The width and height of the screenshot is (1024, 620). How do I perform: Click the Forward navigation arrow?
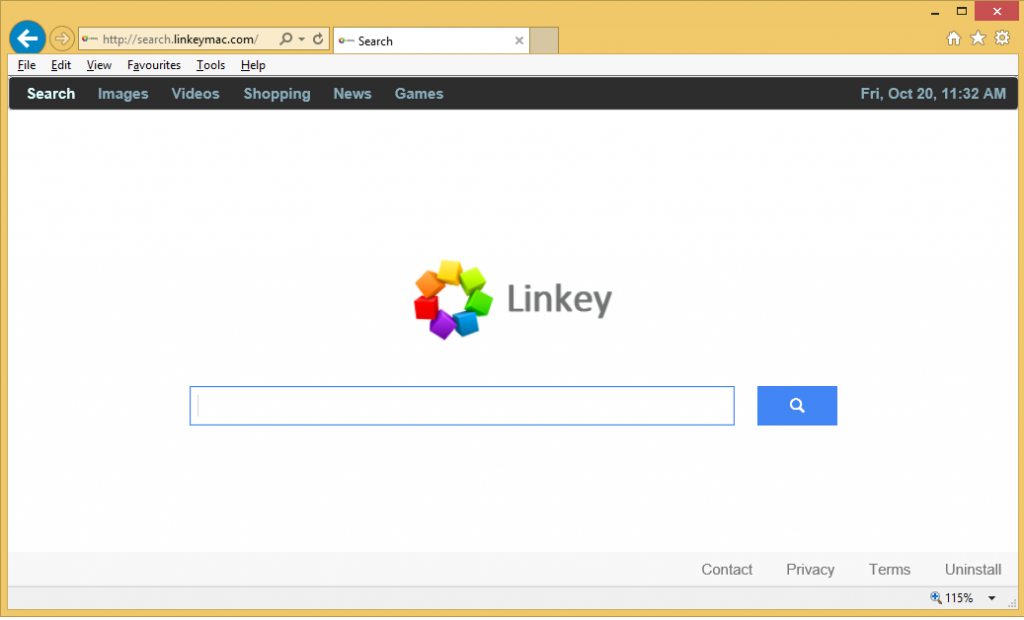coord(62,39)
